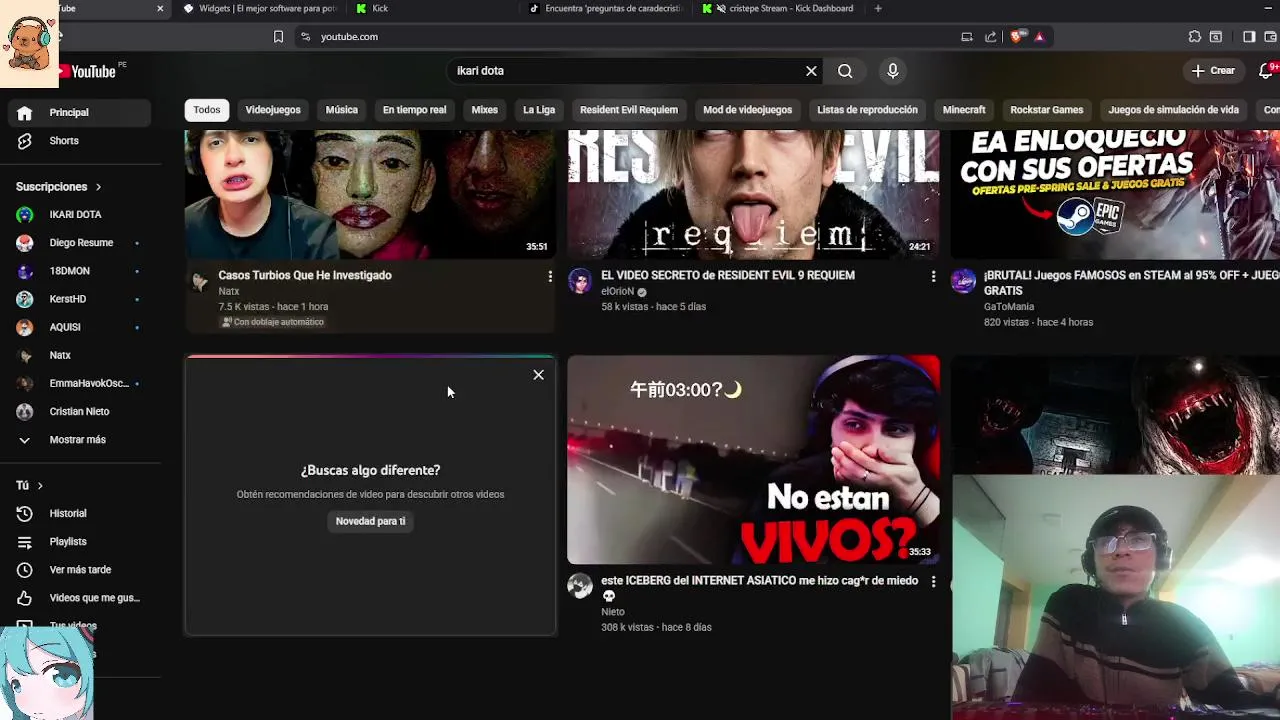
Task: Open the notifications bell
Action: coord(1266,71)
